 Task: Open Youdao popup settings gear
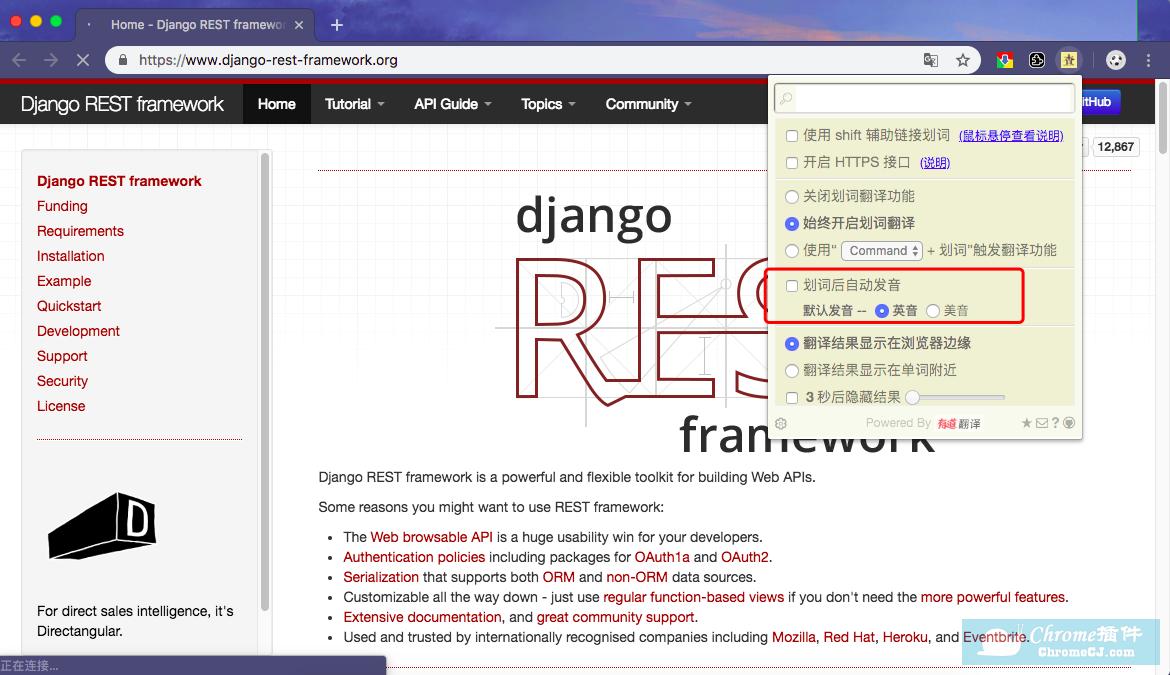[x=781, y=424]
